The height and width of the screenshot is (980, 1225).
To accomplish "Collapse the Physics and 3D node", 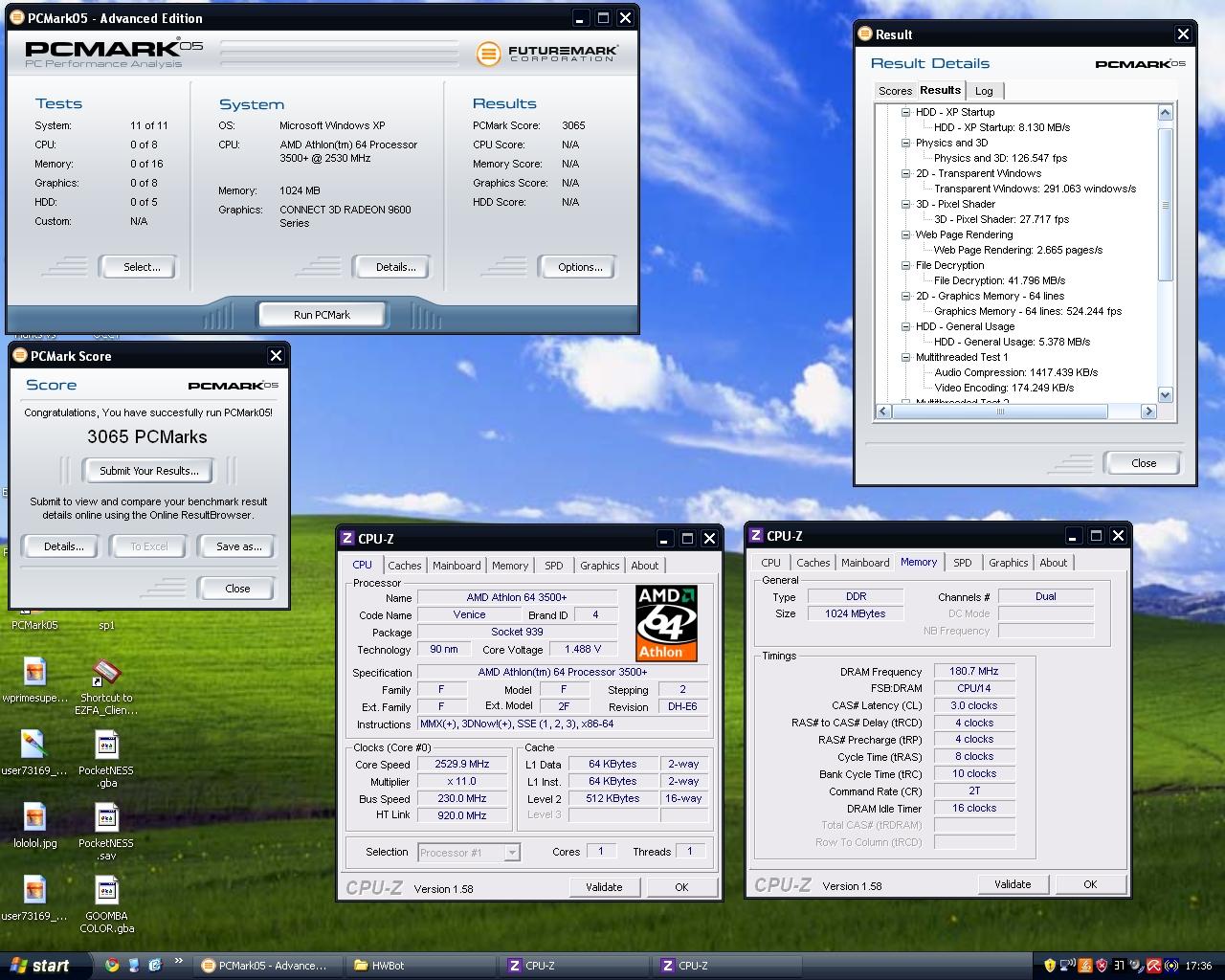I will click(905, 143).
